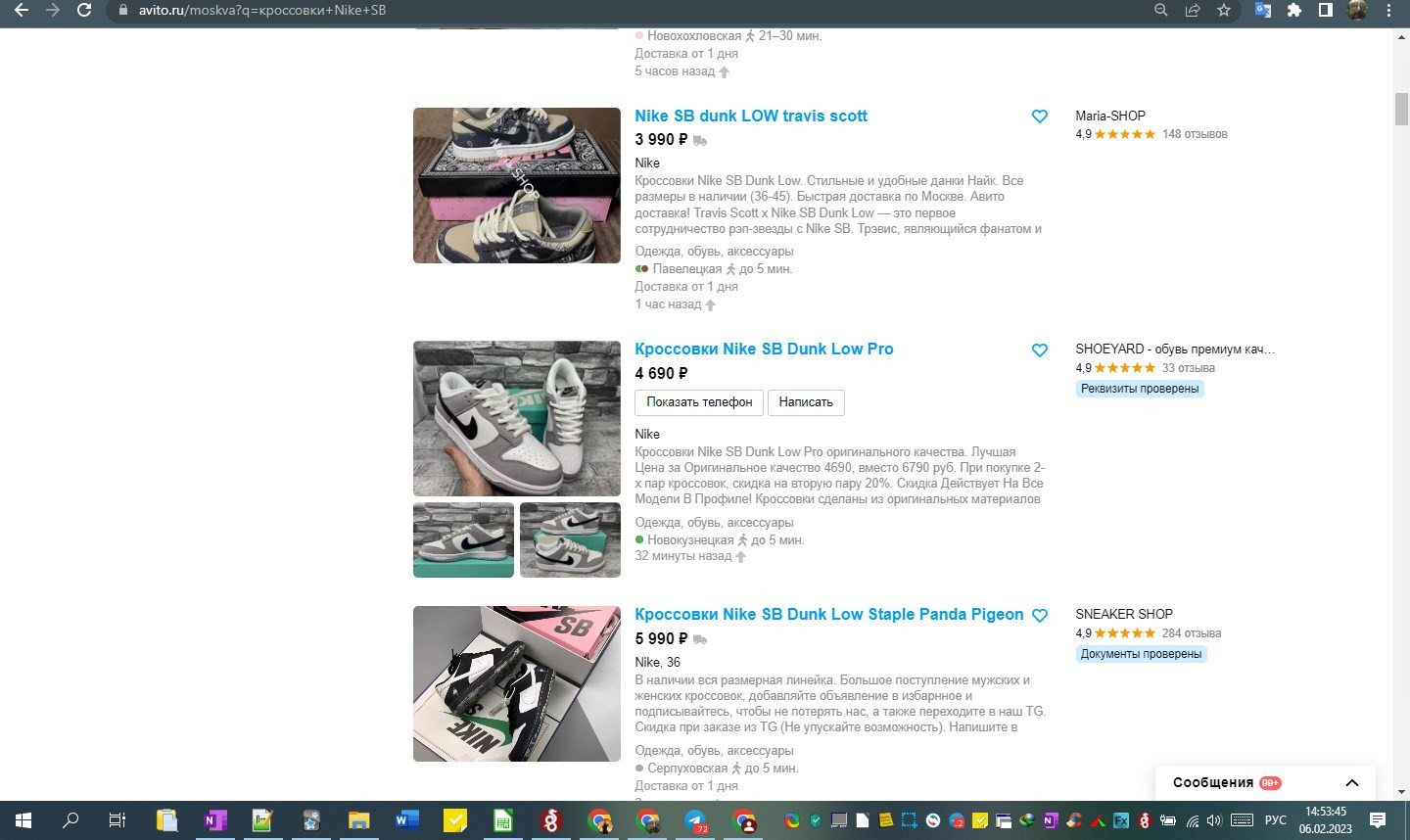
Task: Open Telegram from taskbar
Action: pyautogui.click(x=696, y=820)
